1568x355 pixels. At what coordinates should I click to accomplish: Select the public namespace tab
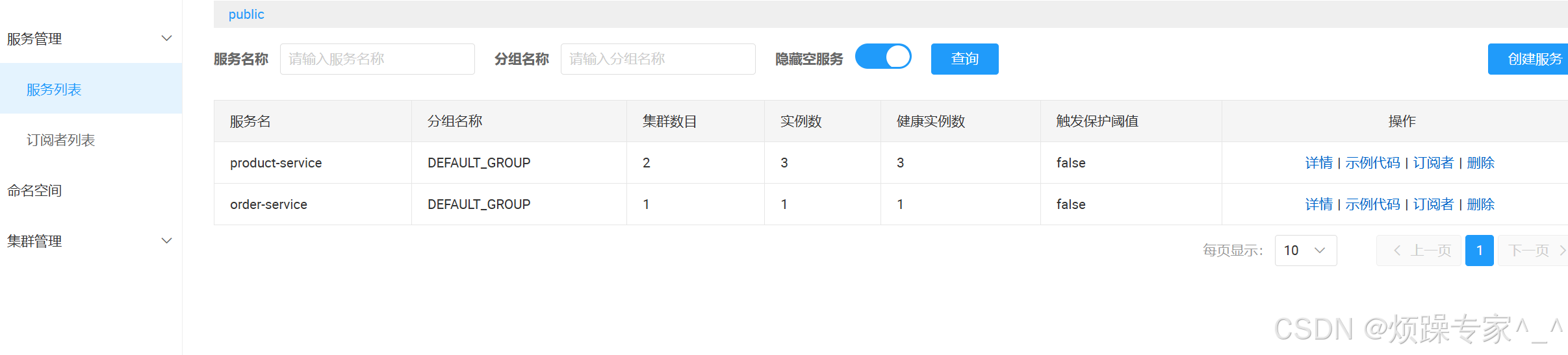click(246, 14)
